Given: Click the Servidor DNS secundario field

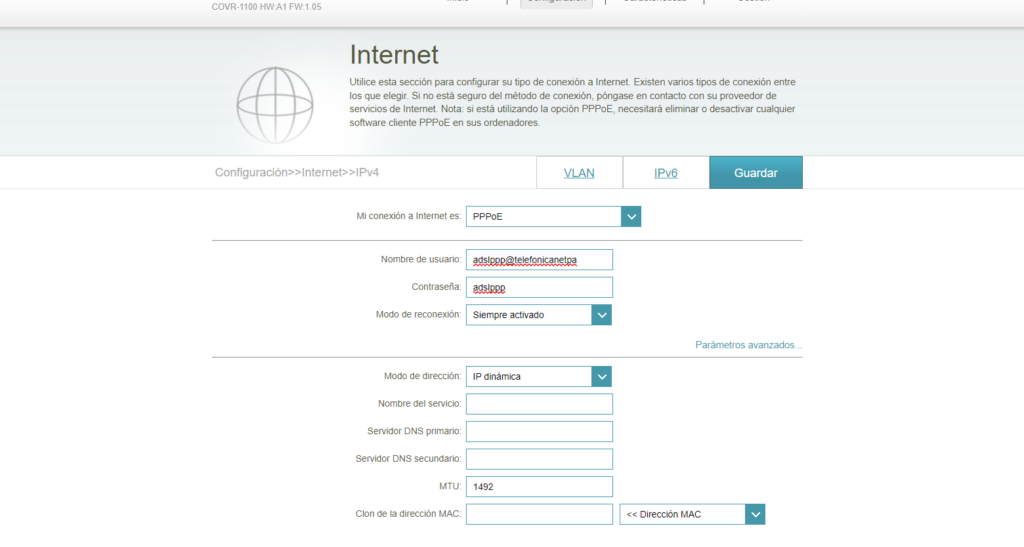Looking at the screenshot, I should click(x=539, y=459).
